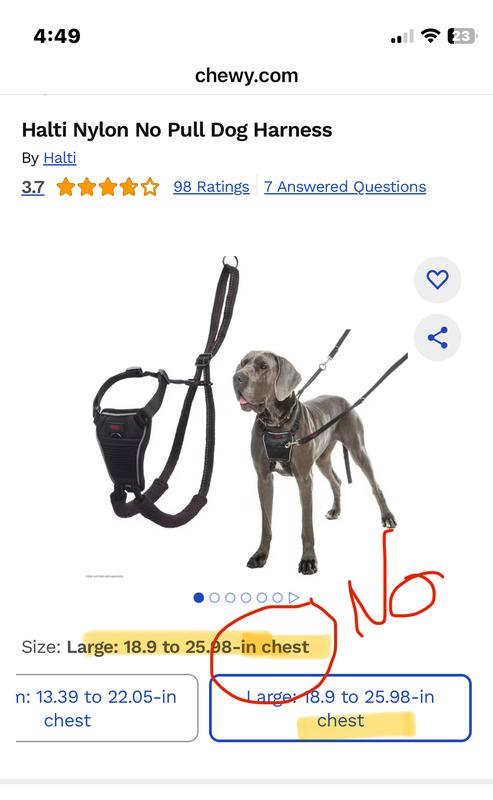The height and width of the screenshot is (800, 493).
Task: Open the Halti brand link
Action: point(60,158)
